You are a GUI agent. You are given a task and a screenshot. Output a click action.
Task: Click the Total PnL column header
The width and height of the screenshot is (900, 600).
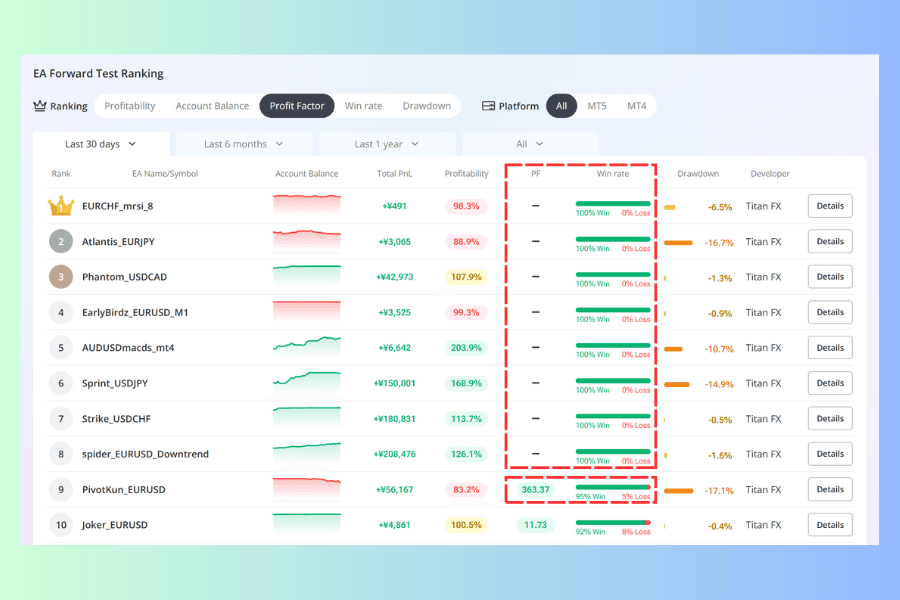pos(394,173)
